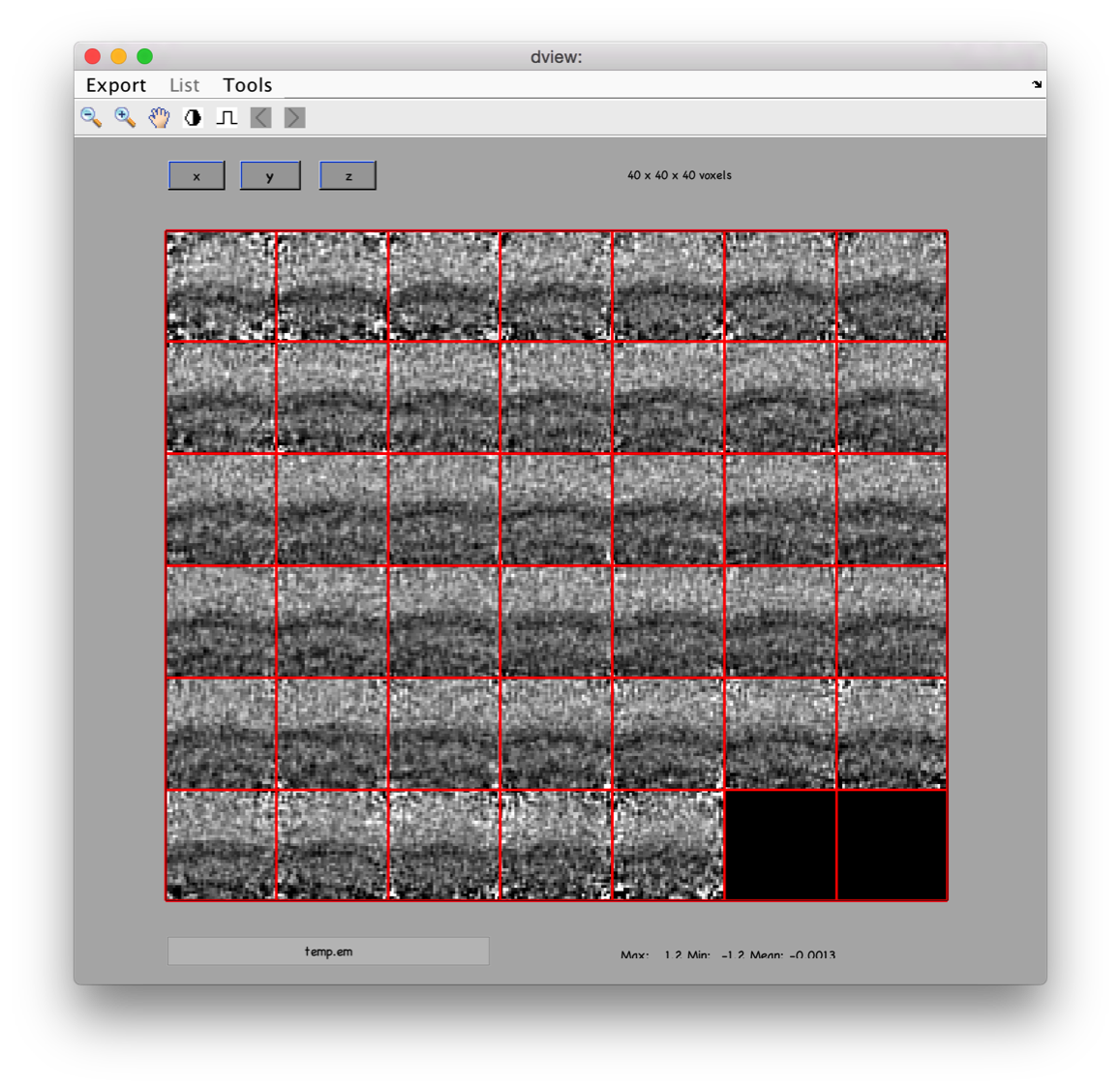The height and width of the screenshot is (1089, 1120).
Task: Click the zoom in magnifier icon
Action: [125, 118]
